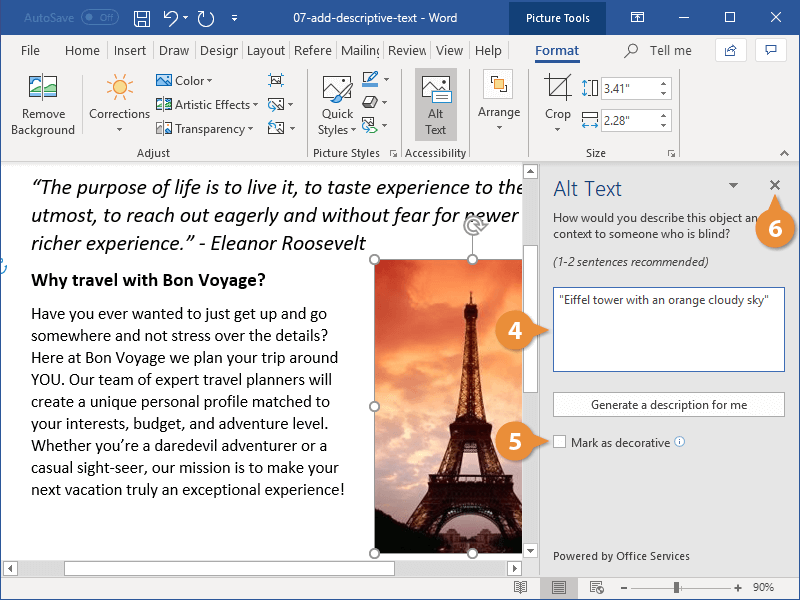Select the Picture Tools Format tab
The image size is (800, 600).
557,51
